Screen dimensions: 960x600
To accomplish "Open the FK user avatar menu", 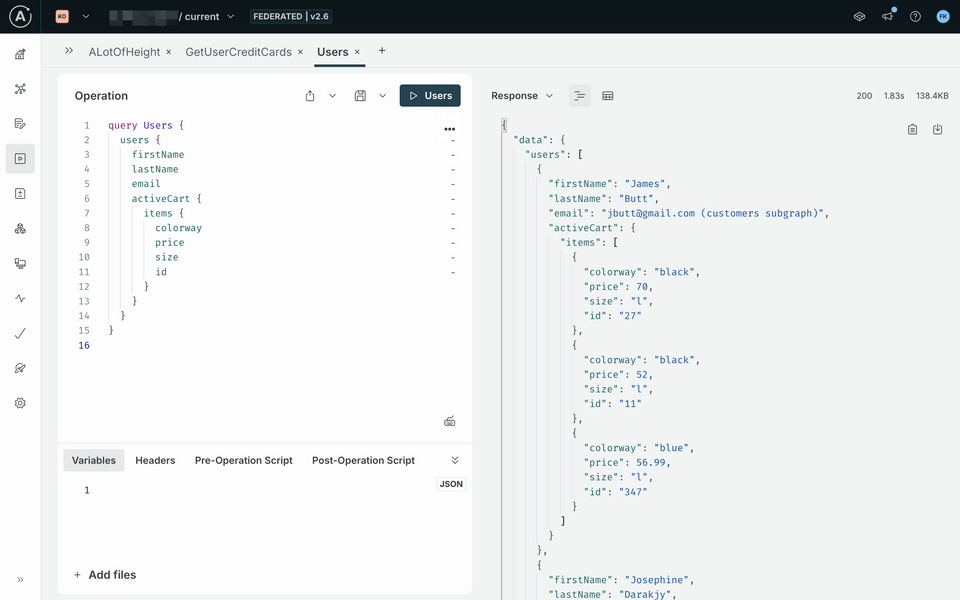I will 943,17.
